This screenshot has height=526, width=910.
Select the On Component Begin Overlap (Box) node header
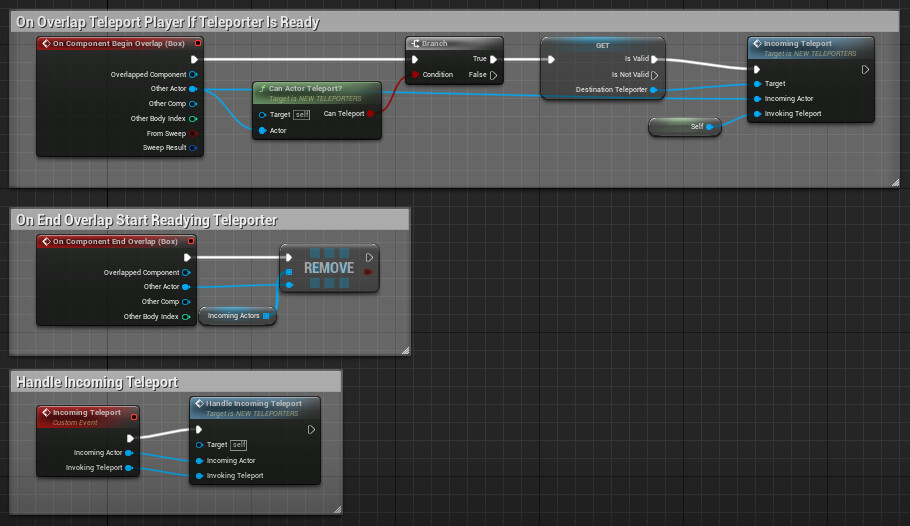pyautogui.click(x=120, y=44)
